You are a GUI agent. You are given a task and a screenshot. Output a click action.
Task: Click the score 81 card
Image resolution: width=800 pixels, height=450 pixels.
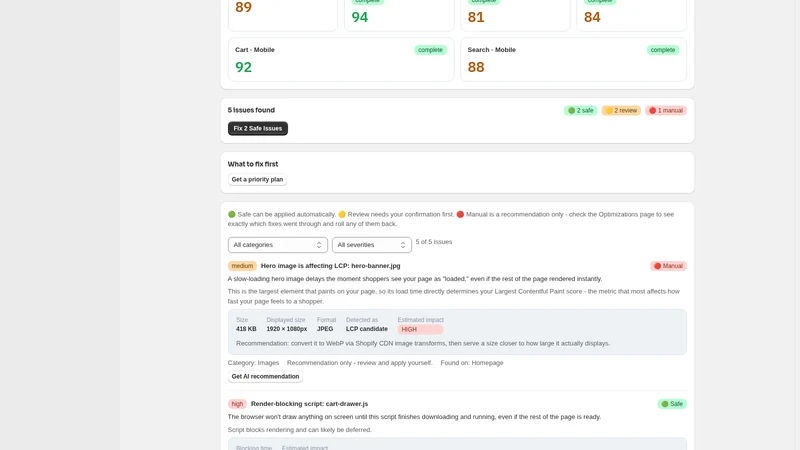point(515,14)
